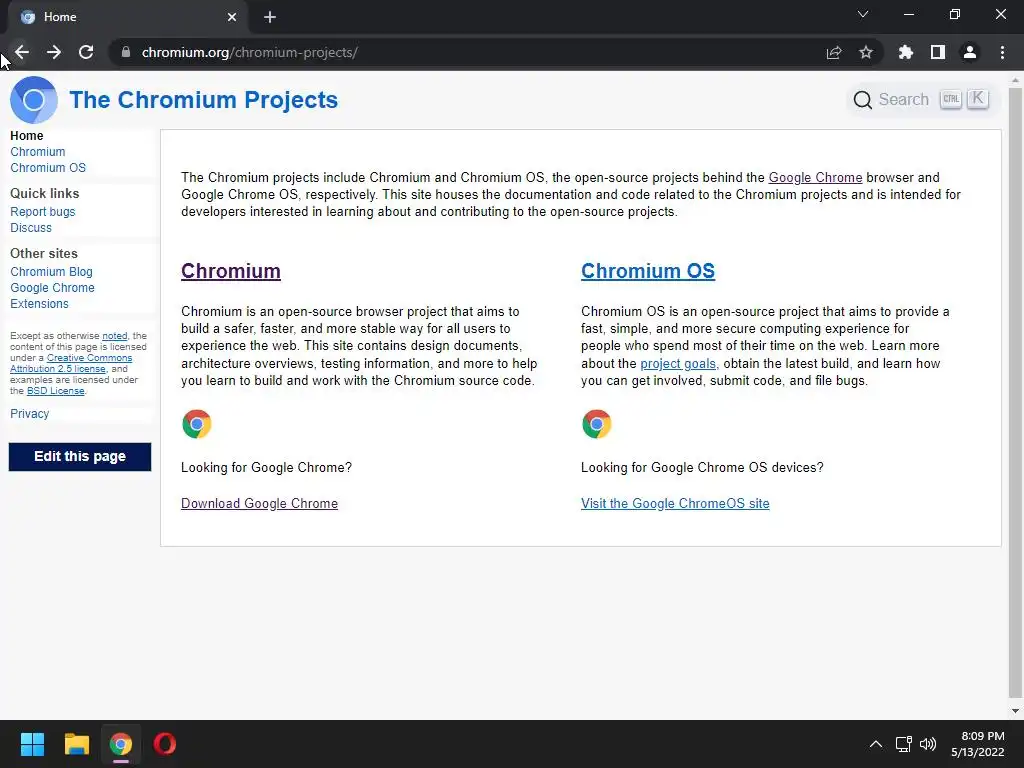Open the Chrome three-dot menu

coord(1002,52)
